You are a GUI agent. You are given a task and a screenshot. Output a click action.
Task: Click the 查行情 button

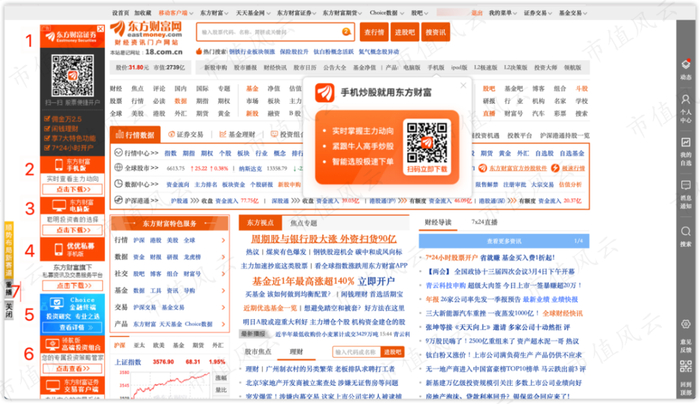point(374,32)
